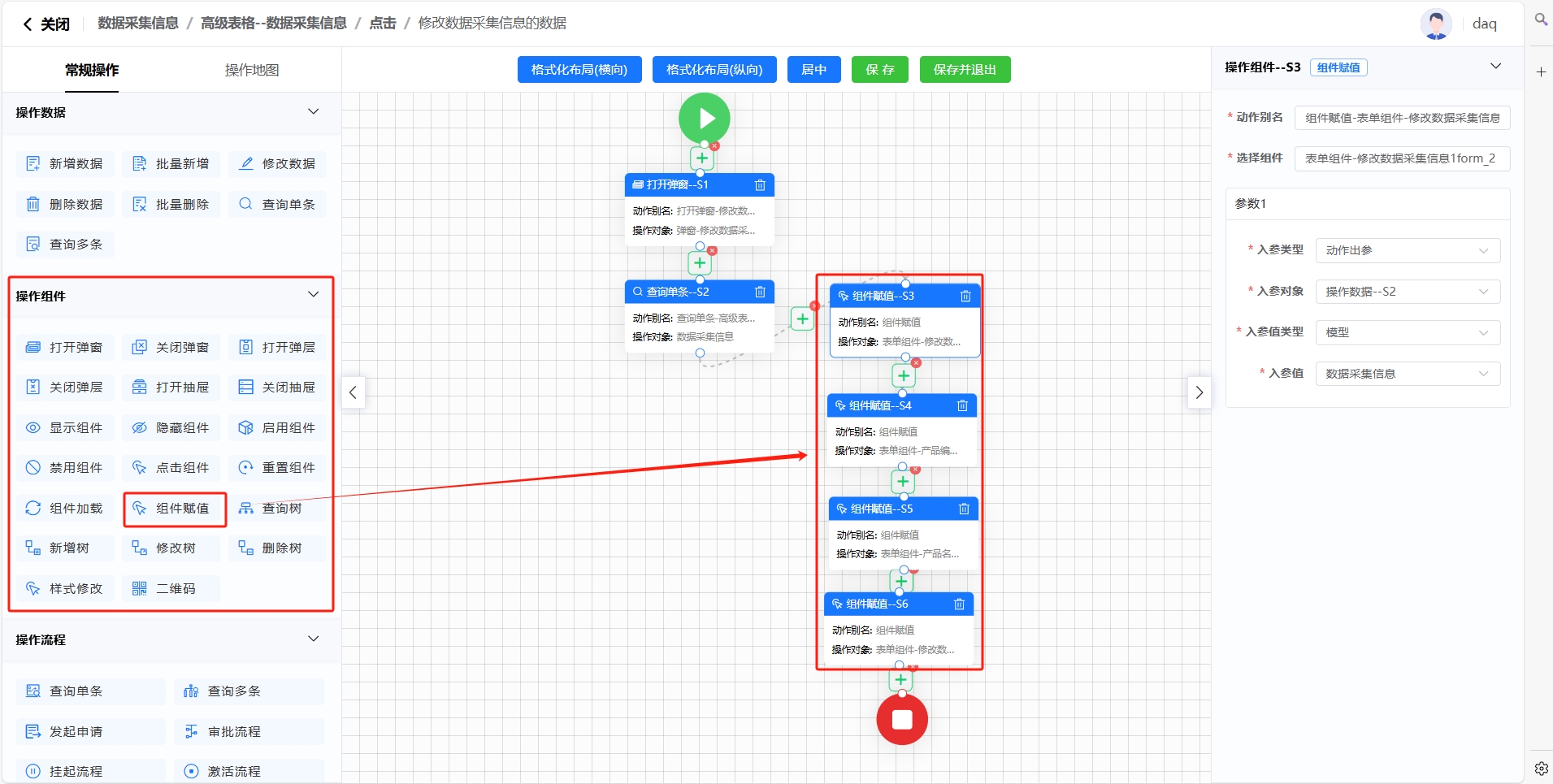The height and width of the screenshot is (784, 1553).
Task: Click the 动作别名 input field
Action: 1402,118
